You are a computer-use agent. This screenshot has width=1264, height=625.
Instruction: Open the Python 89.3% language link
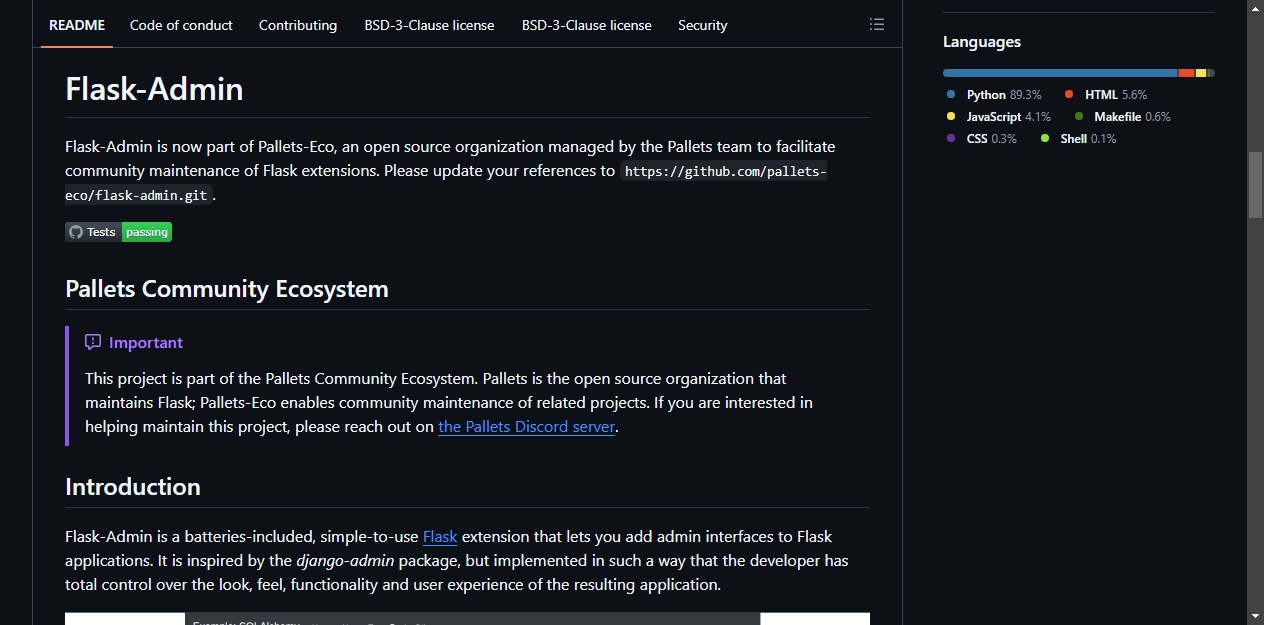click(1003, 94)
